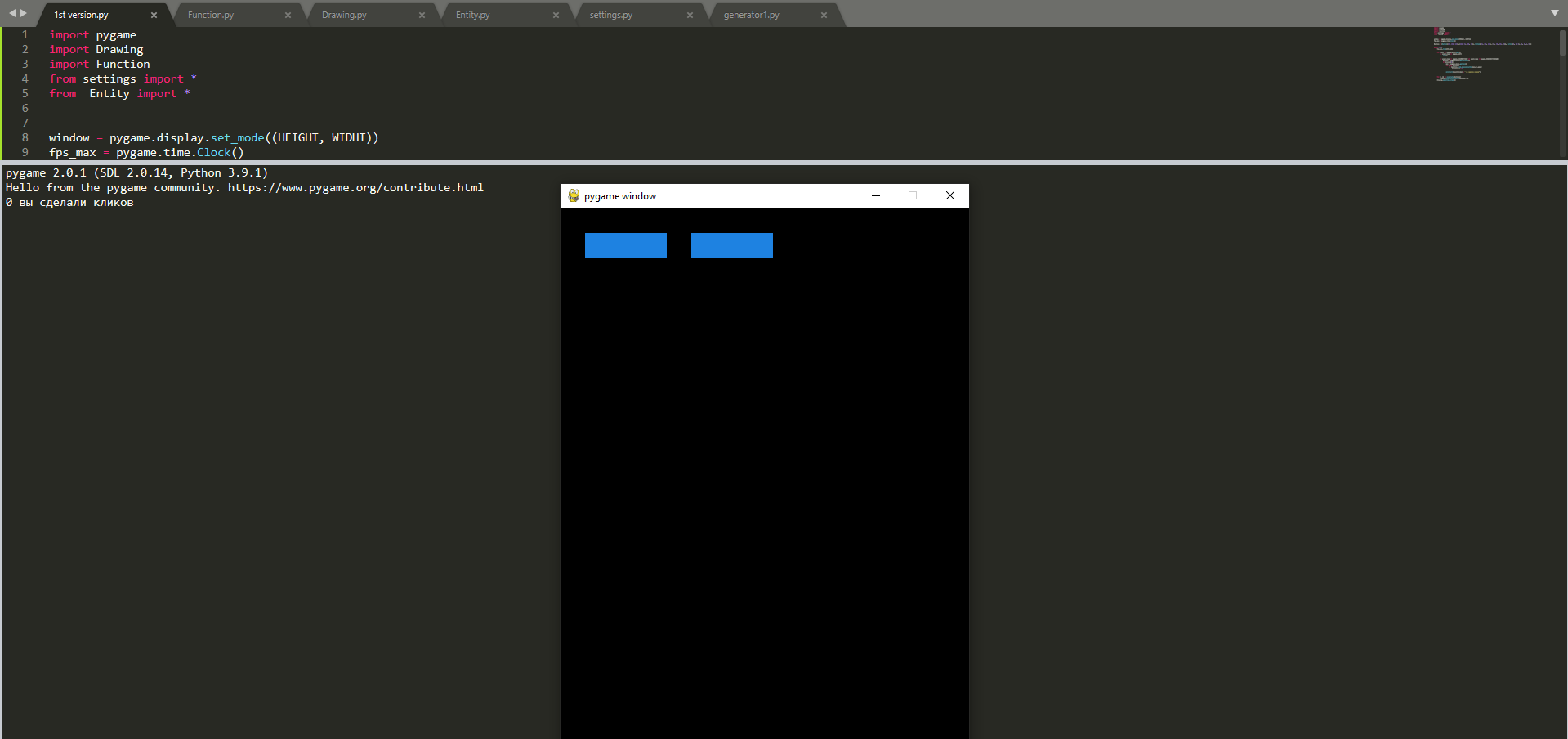Click the 'import Function' code line
1568x739 pixels.
(100, 64)
